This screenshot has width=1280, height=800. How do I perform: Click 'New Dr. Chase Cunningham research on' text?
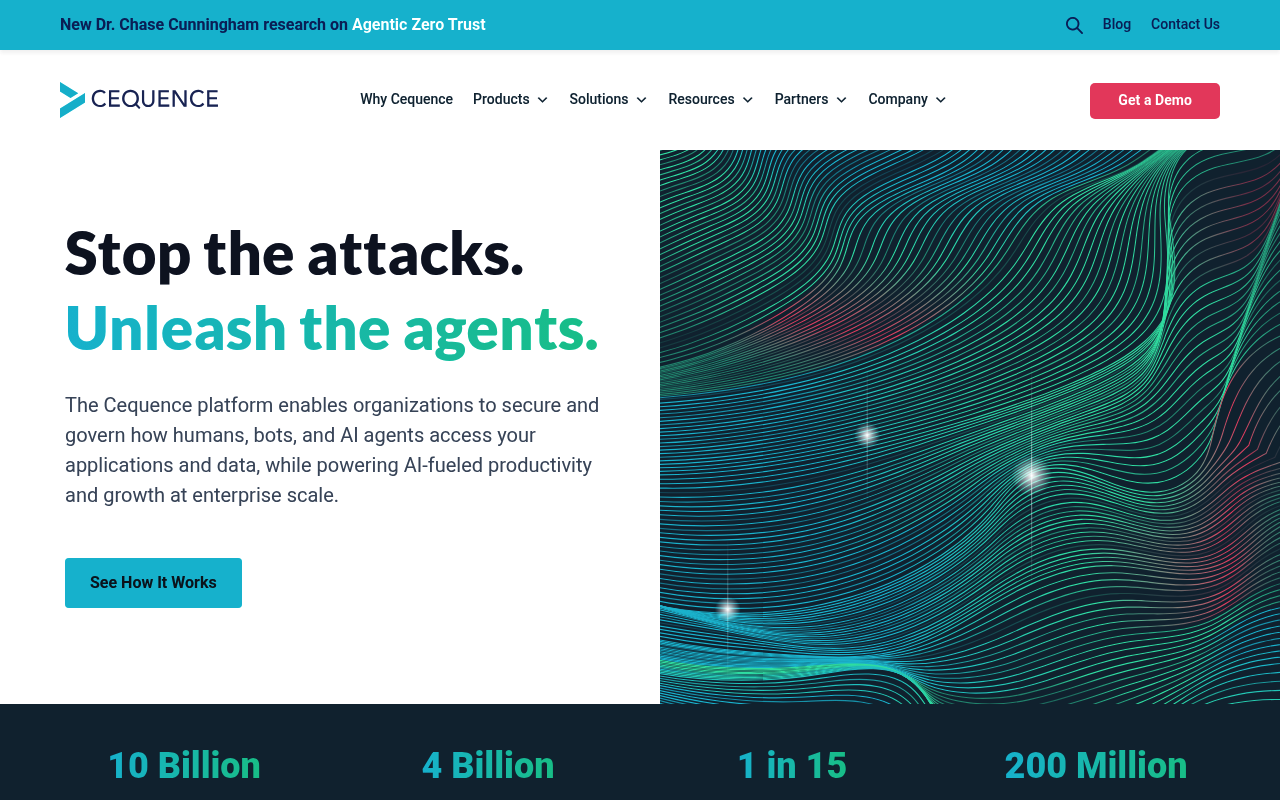pos(204,24)
